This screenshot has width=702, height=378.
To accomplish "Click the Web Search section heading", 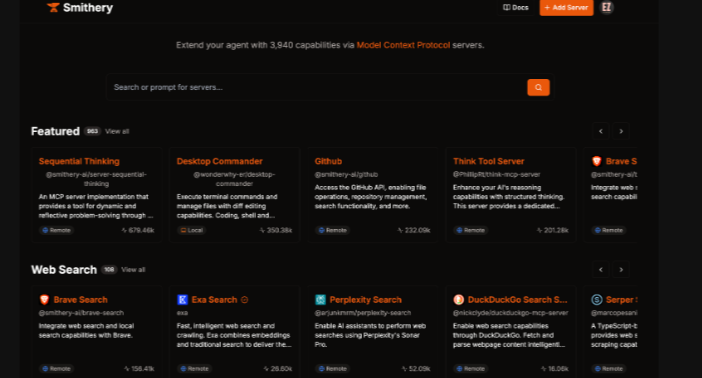I will [x=64, y=270].
